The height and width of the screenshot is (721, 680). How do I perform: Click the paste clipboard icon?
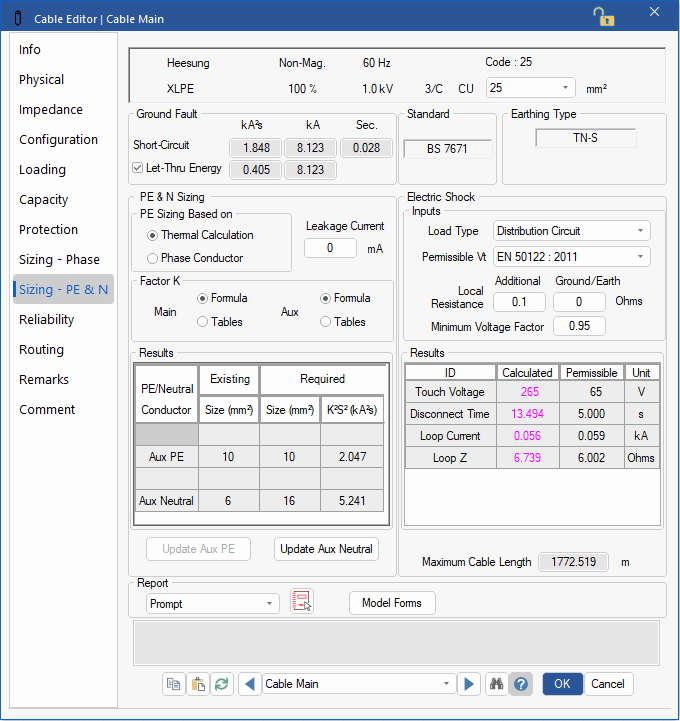pyautogui.click(x=198, y=684)
